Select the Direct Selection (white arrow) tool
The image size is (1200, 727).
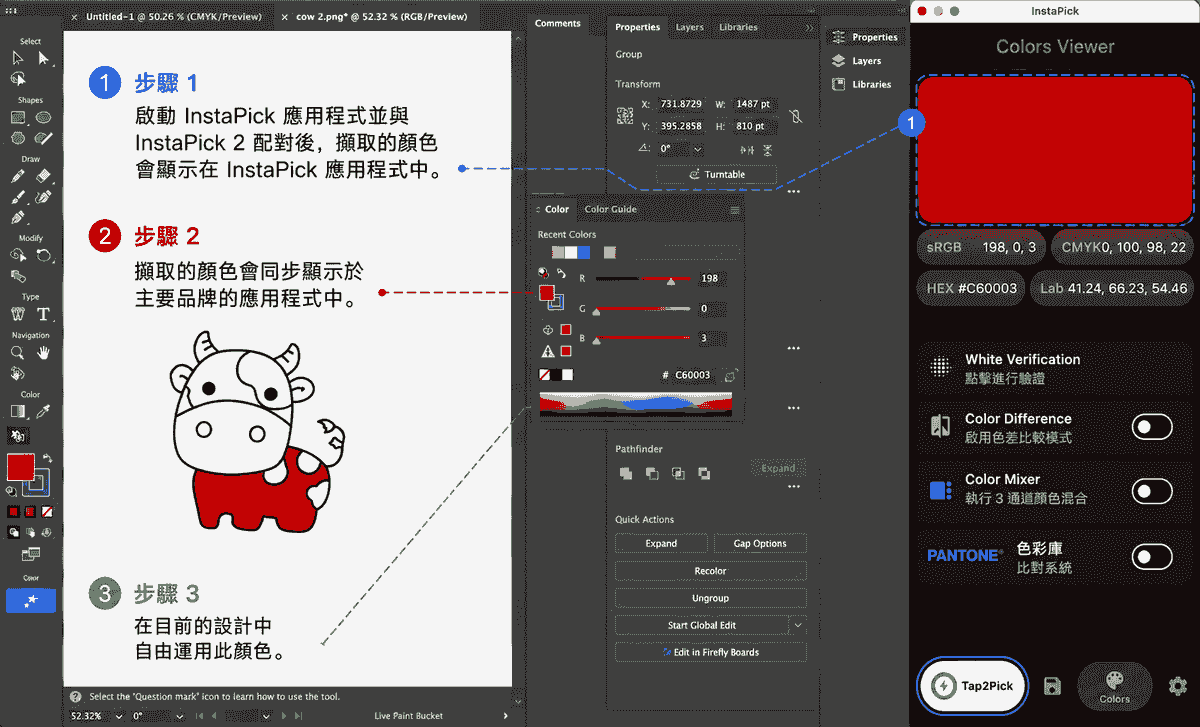click(x=44, y=58)
